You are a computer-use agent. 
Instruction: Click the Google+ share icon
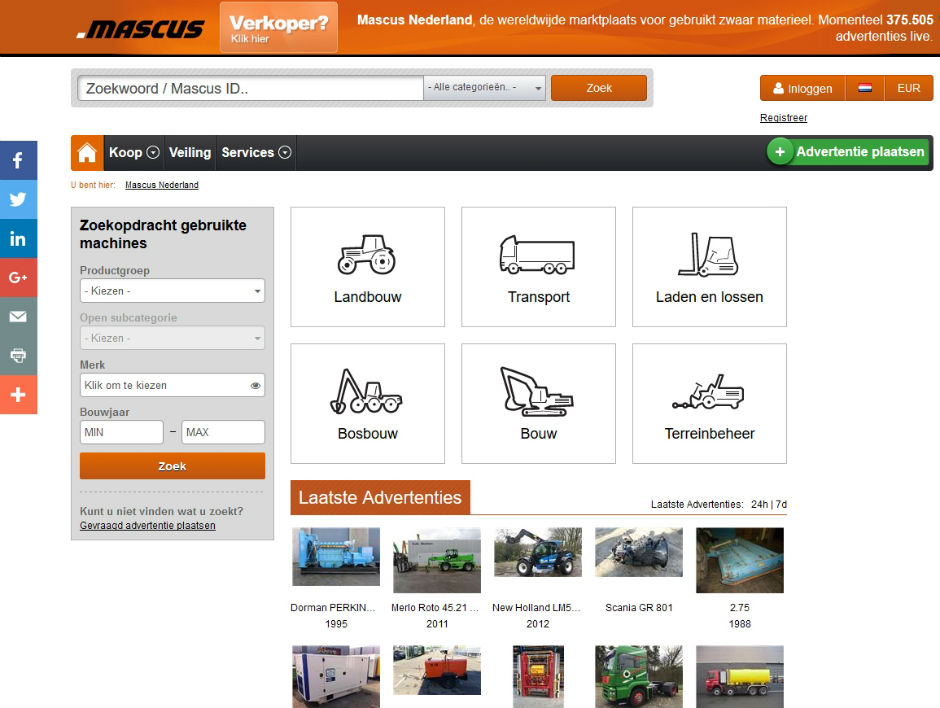pos(18,277)
